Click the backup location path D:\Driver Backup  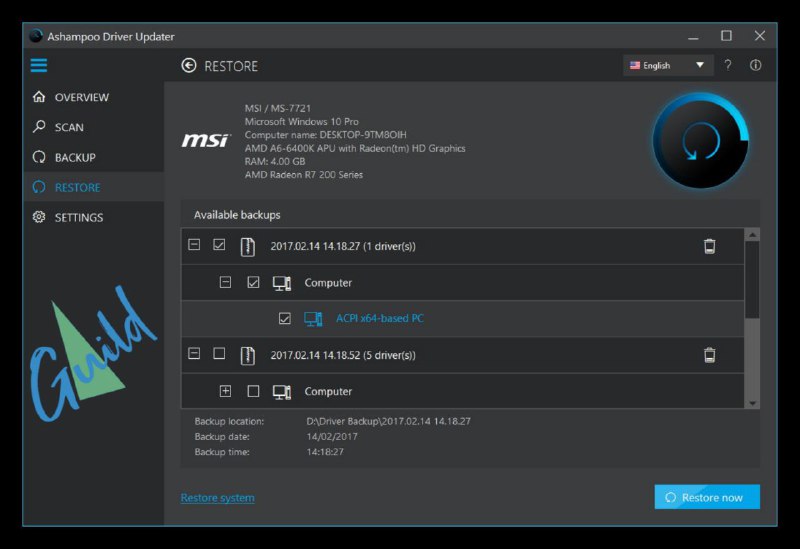388,421
